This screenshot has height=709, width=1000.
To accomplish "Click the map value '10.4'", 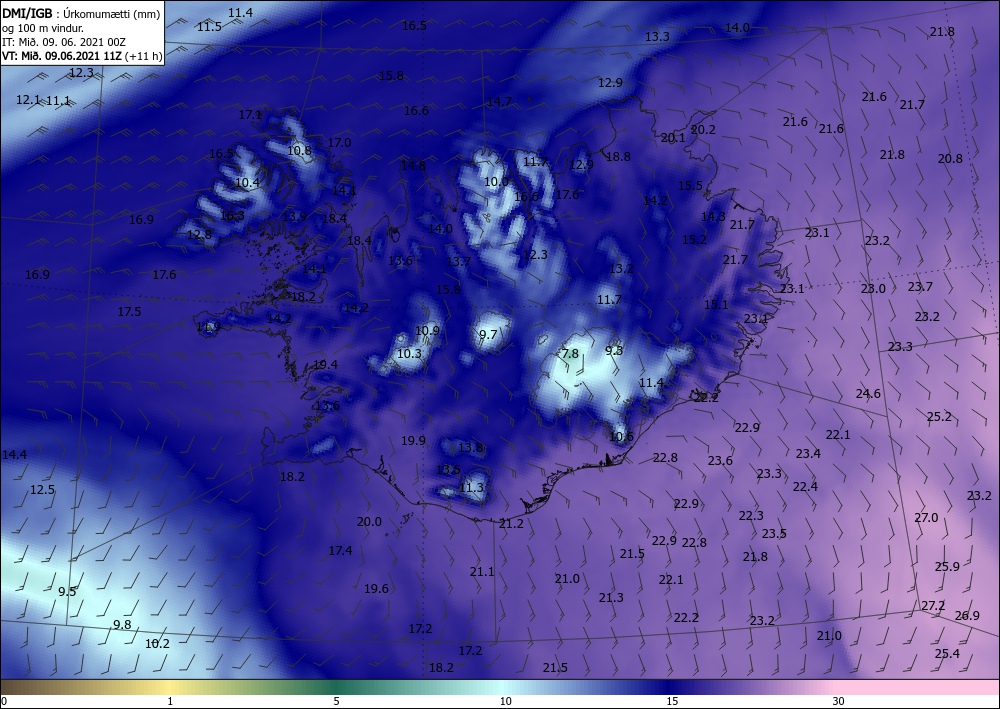I will click(x=247, y=182).
